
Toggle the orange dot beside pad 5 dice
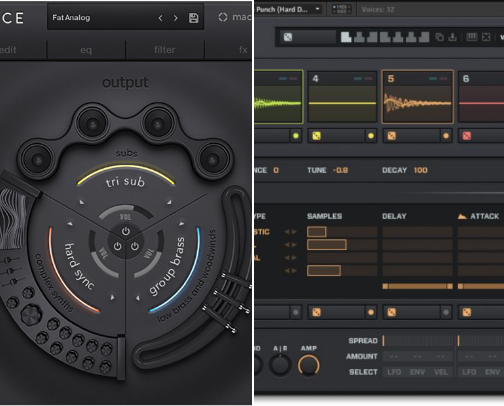[446, 136]
